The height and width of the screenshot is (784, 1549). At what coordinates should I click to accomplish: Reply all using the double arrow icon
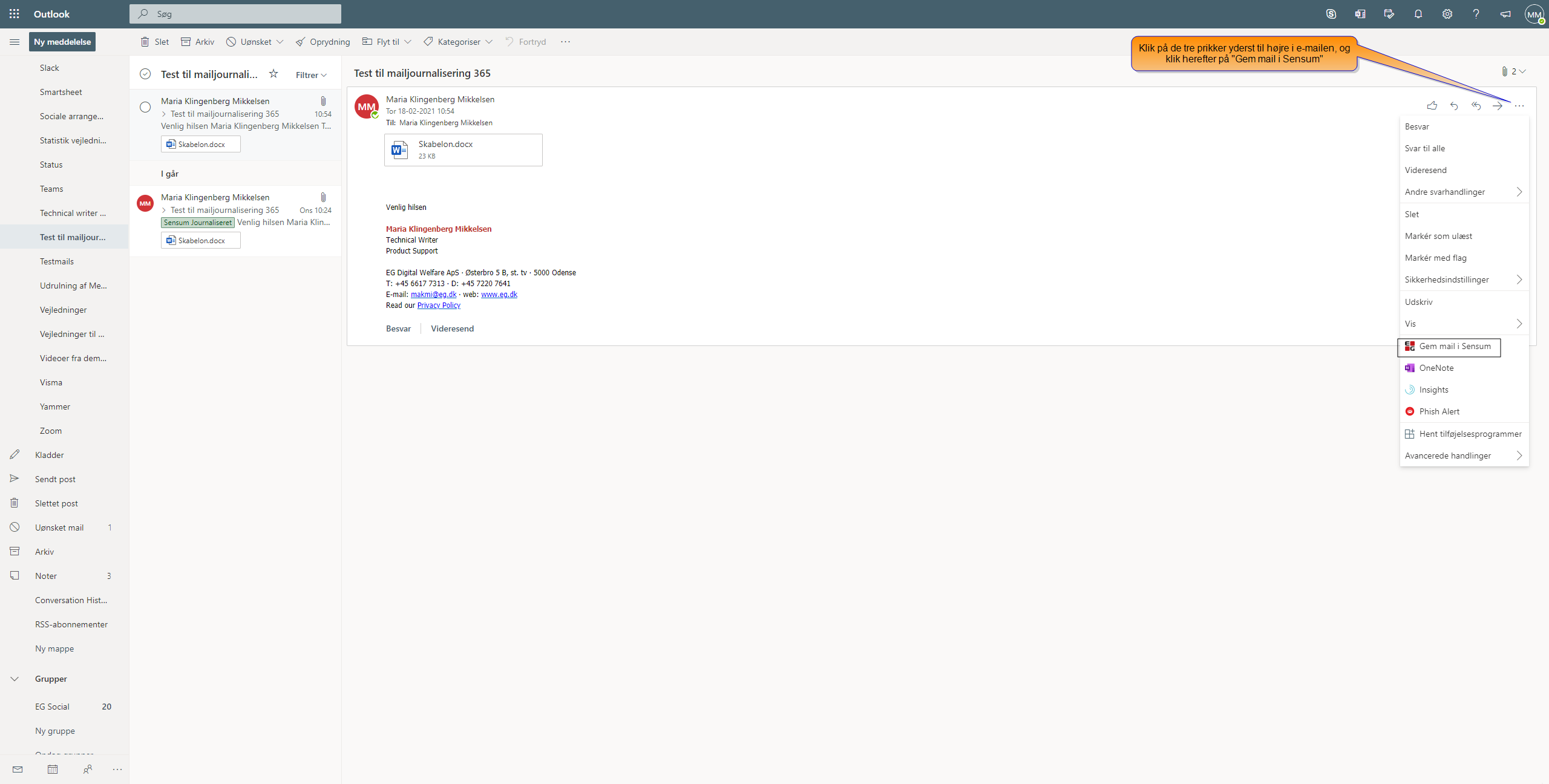click(1476, 106)
